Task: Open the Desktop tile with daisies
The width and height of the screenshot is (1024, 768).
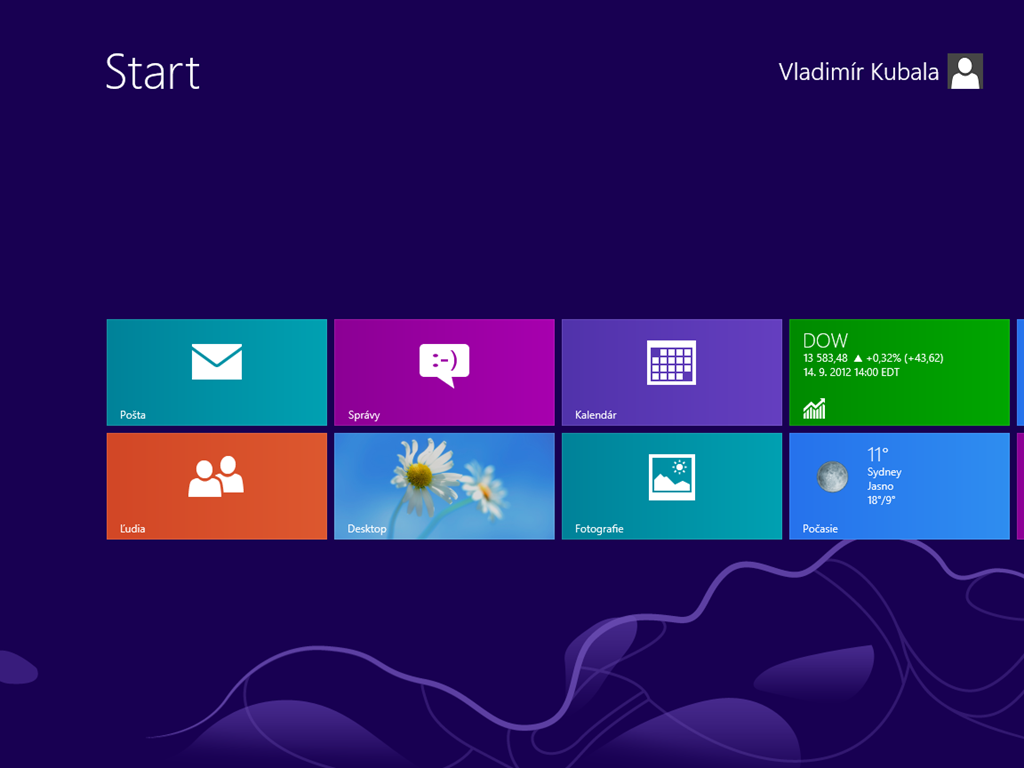Action: [x=444, y=486]
